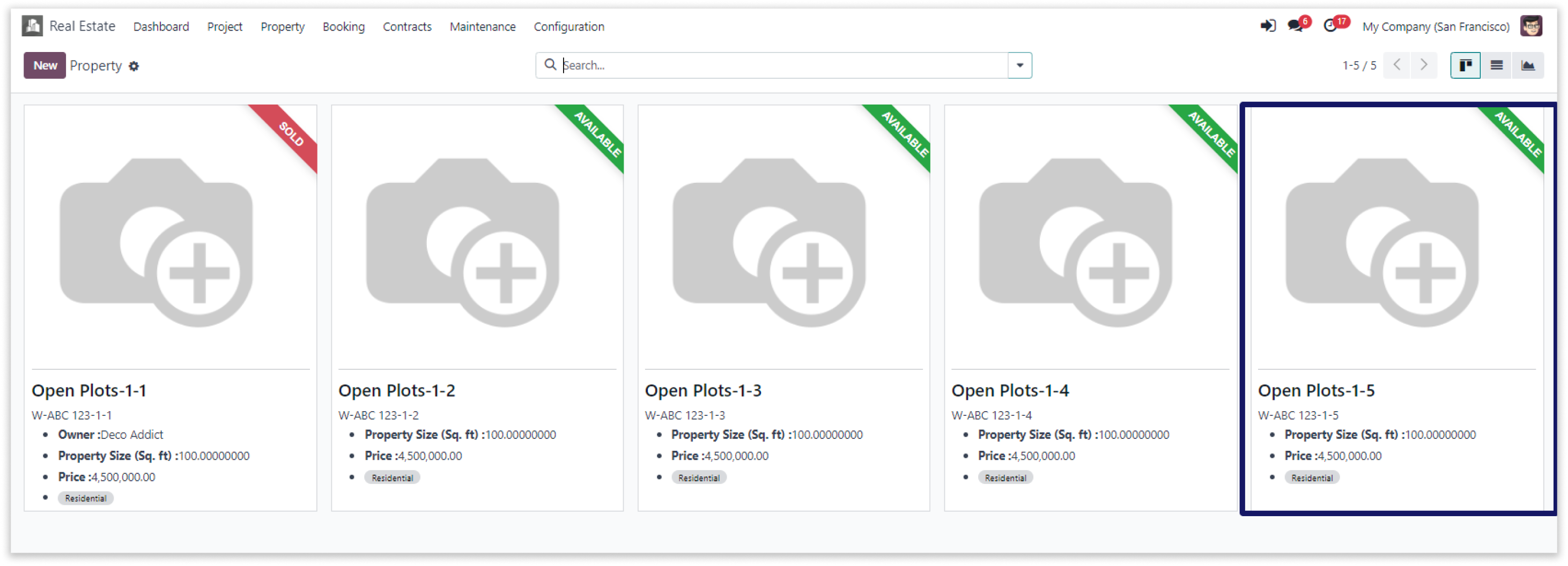Open the Dashboard menu
The image size is (1568, 566).
pos(161,27)
